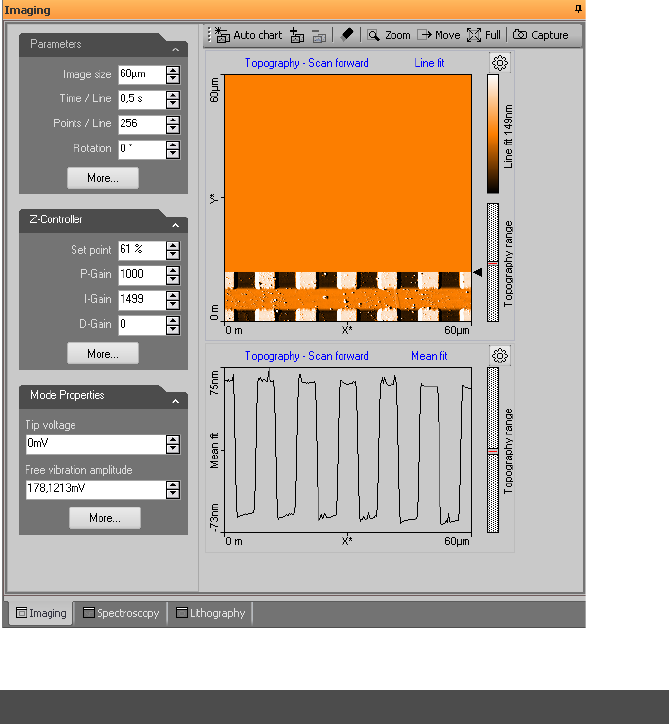Increase the I-Gain value
The image size is (669, 724).
click(173, 296)
